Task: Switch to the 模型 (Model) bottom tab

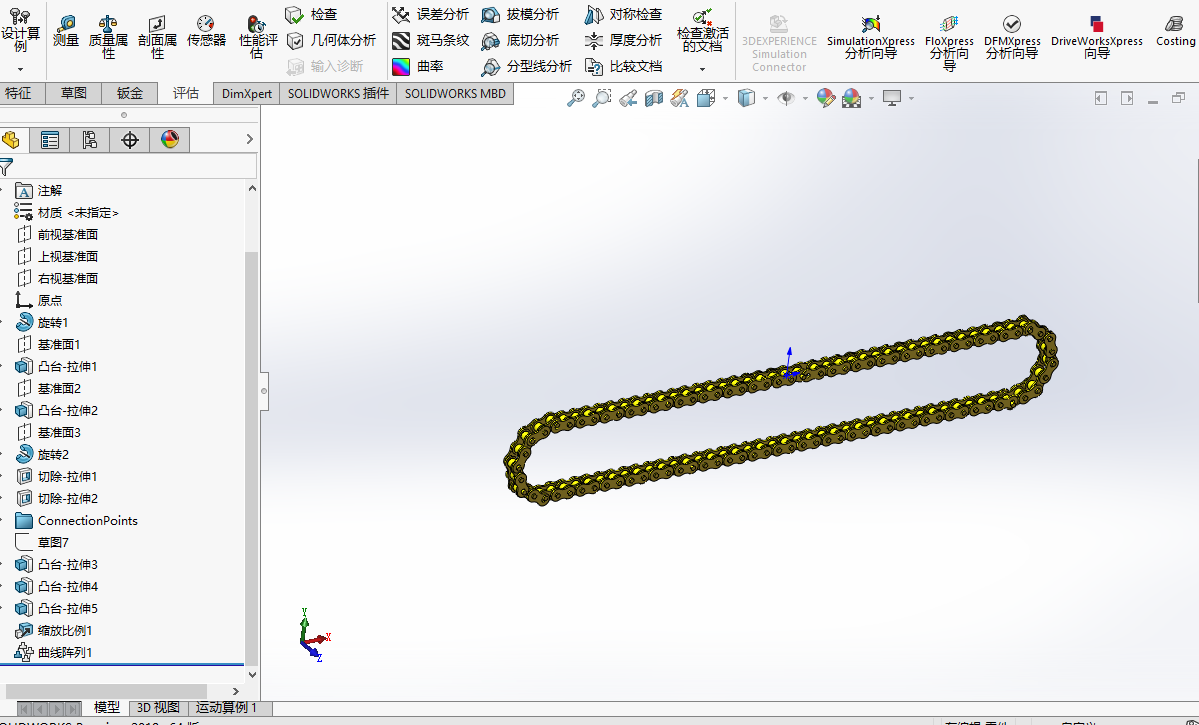Action: tap(106, 707)
